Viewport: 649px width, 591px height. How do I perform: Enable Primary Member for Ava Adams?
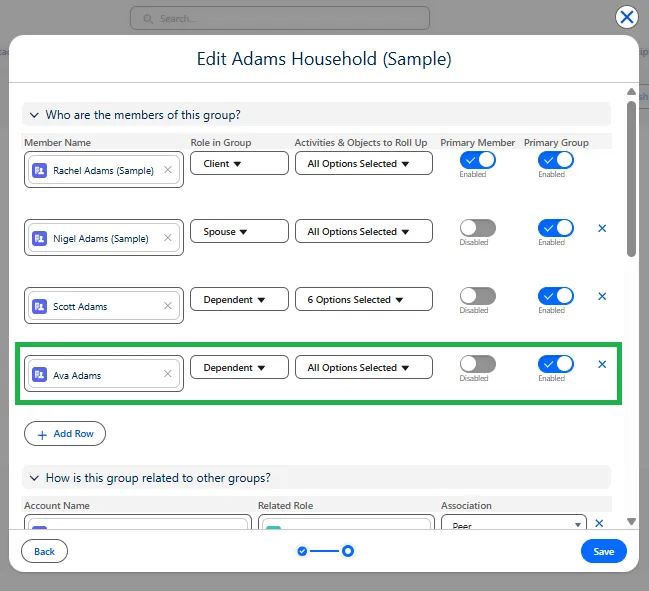(478, 364)
